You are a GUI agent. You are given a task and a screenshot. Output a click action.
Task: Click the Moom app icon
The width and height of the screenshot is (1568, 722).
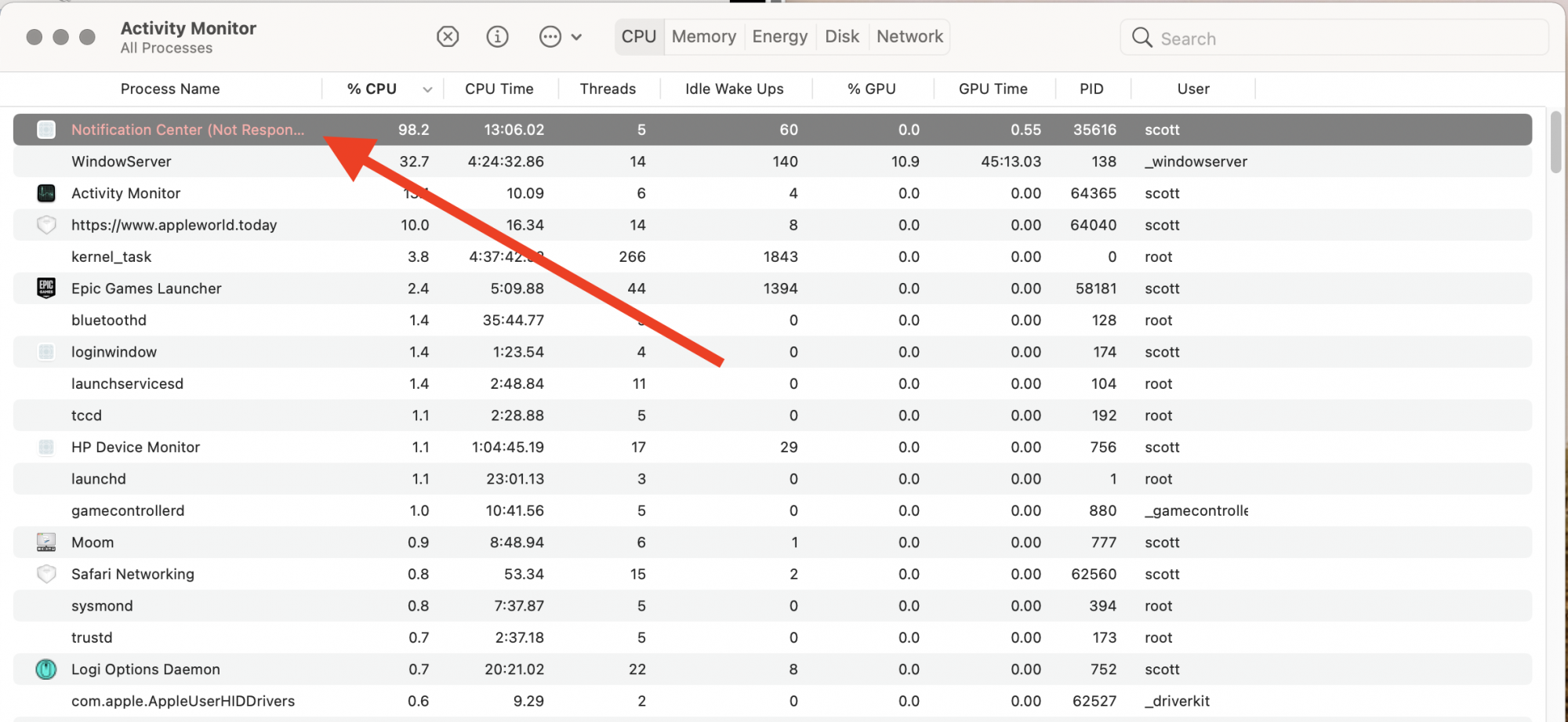coord(46,542)
